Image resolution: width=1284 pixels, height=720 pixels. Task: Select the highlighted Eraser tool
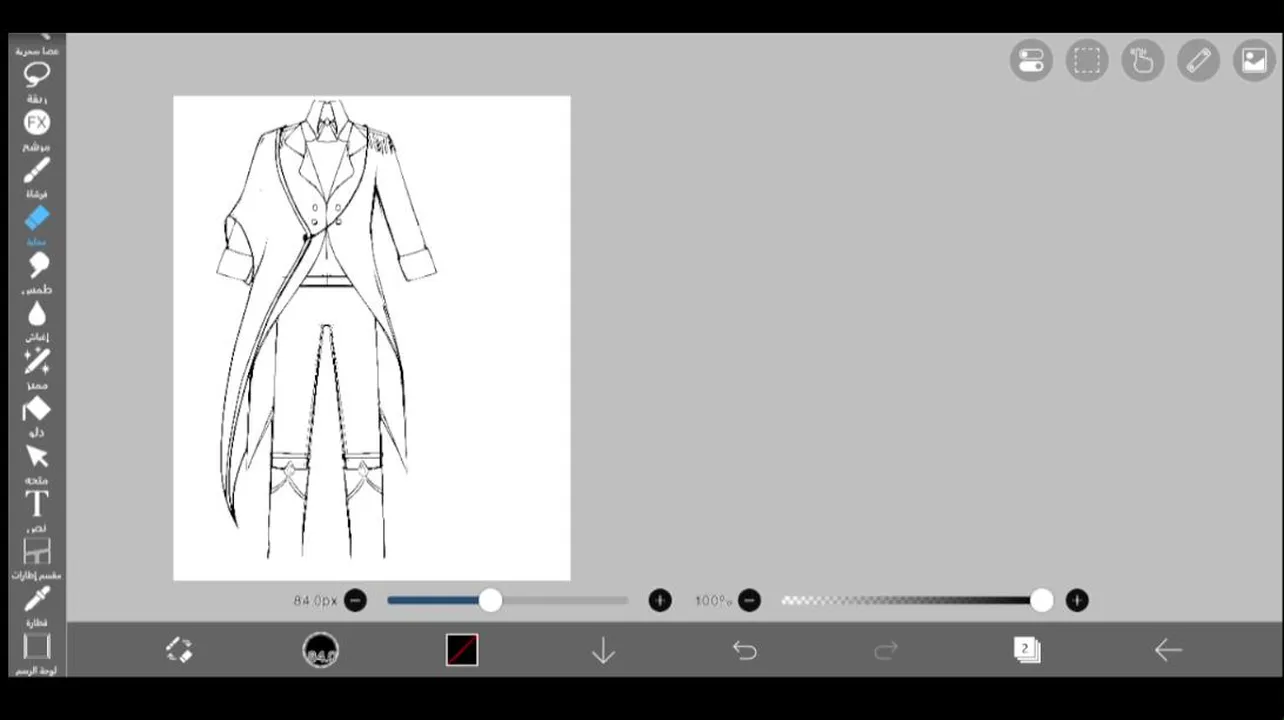coord(37,218)
